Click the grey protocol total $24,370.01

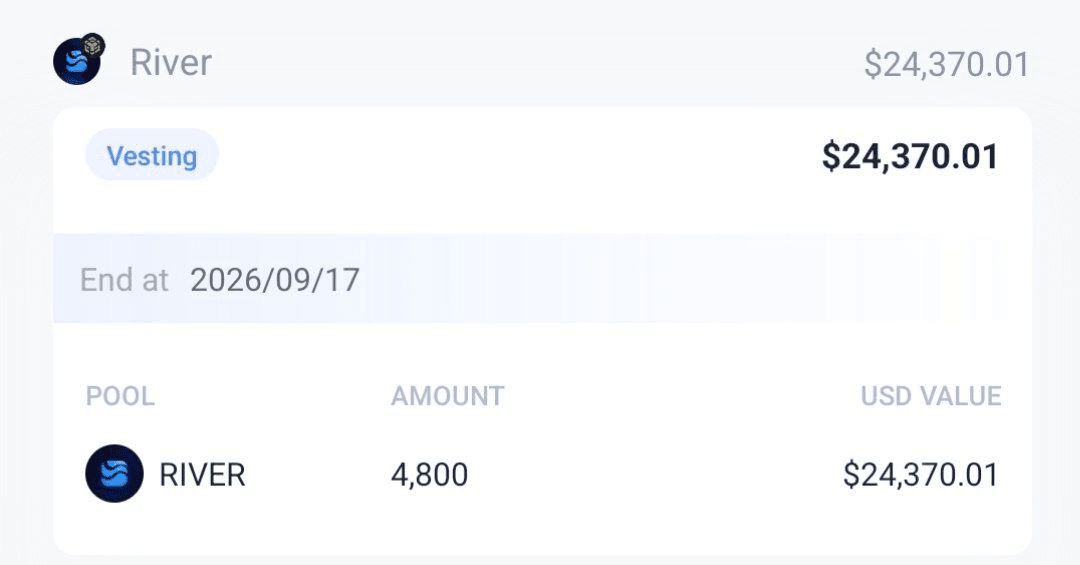coord(946,64)
